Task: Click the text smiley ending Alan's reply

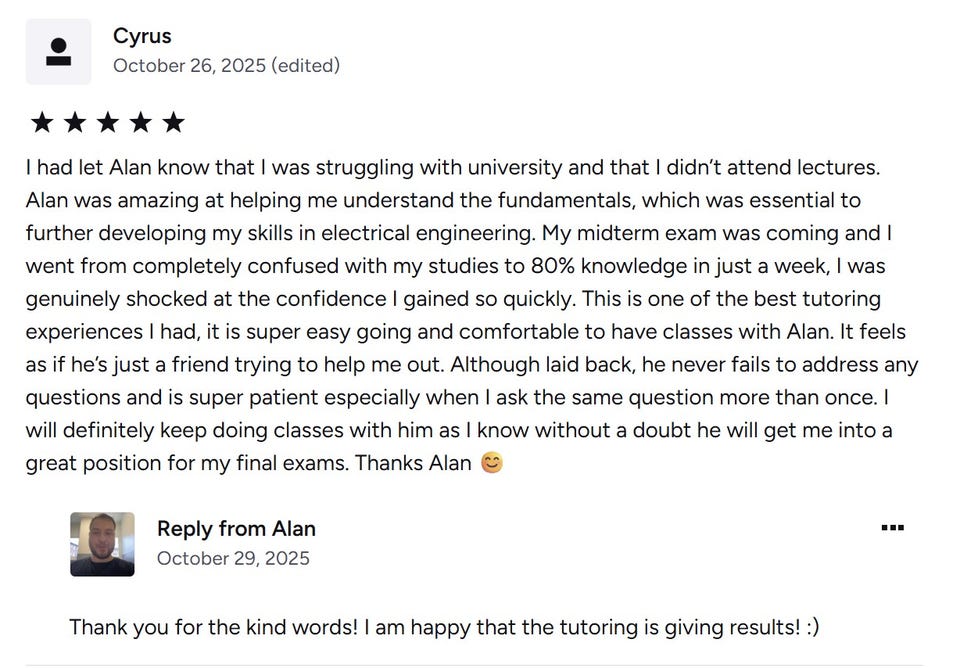Action: [x=811, y=628]
